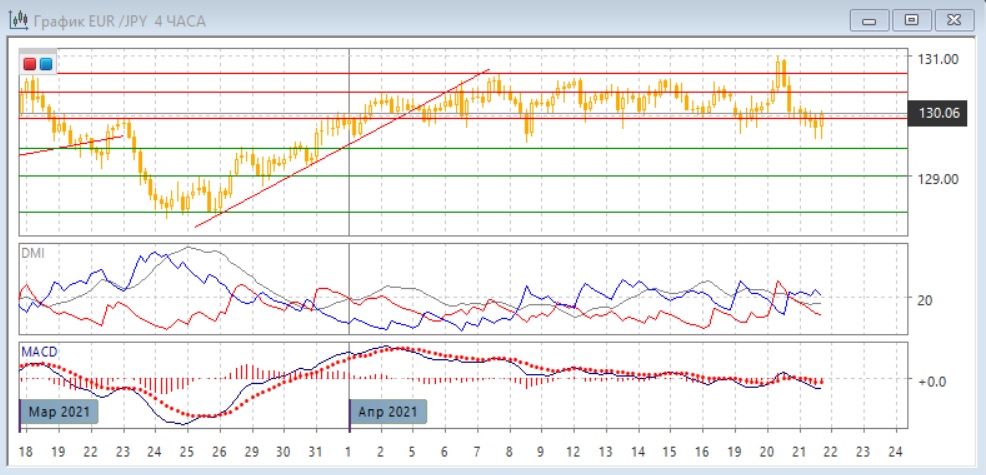Click the График EUR/JPY 4 ЧАСА title
The width and height of the screenshot is (986, 475).
pos(120,21)
